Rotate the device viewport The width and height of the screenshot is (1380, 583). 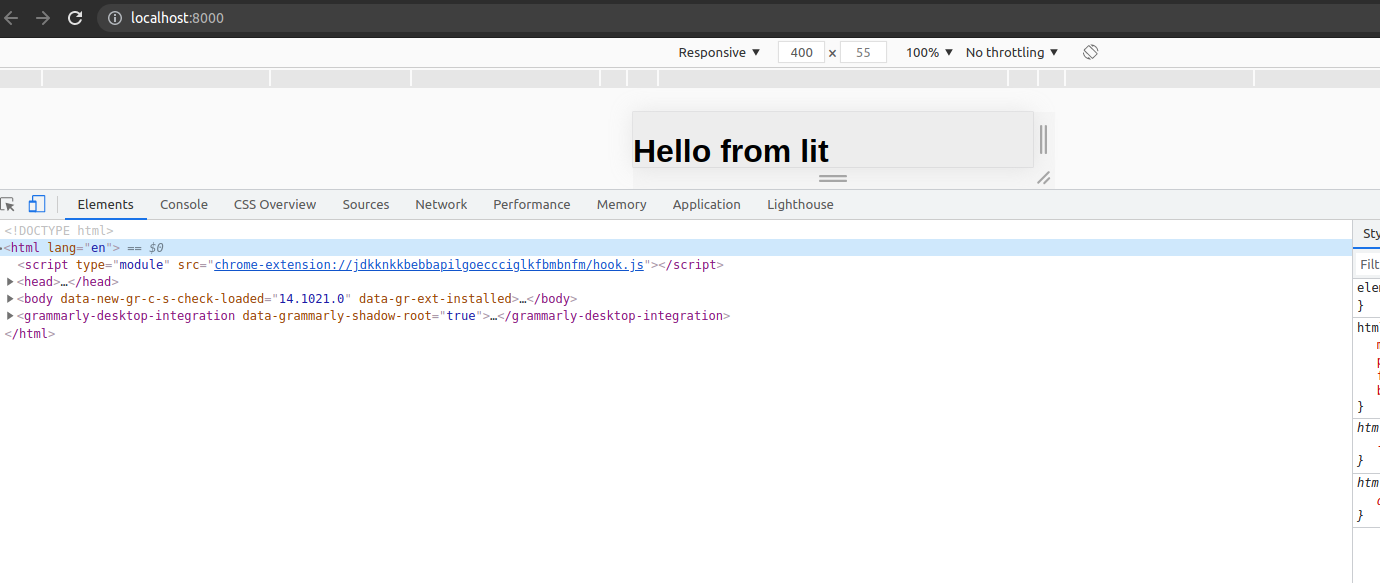point(1090,52)
